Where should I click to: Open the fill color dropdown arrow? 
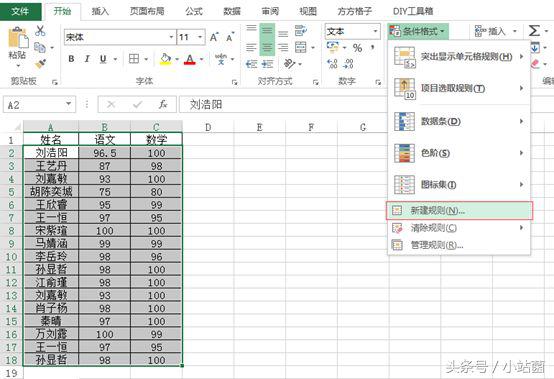coord(177,59)
